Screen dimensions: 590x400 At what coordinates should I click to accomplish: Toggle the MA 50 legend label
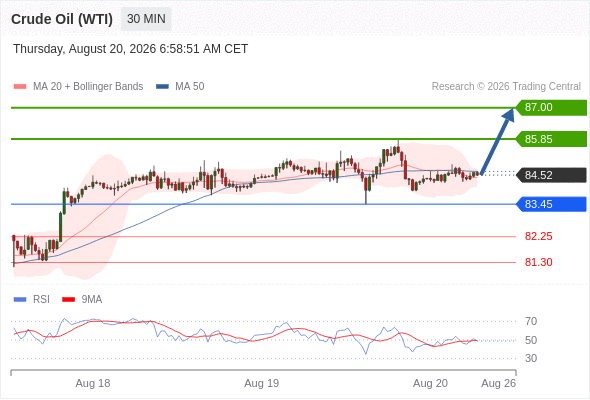[x=190, y=87]
